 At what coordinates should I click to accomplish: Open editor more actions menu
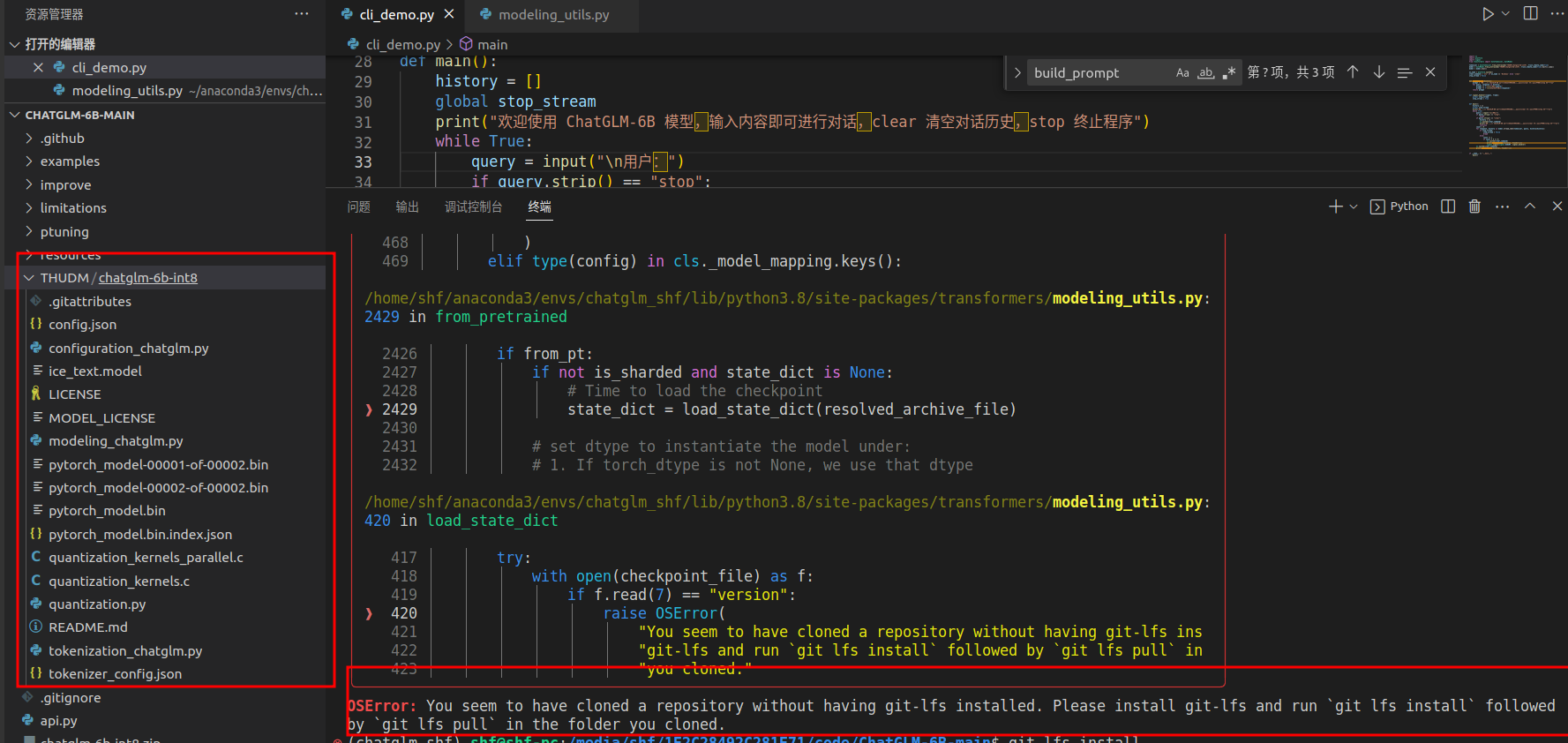point(1557,14)
